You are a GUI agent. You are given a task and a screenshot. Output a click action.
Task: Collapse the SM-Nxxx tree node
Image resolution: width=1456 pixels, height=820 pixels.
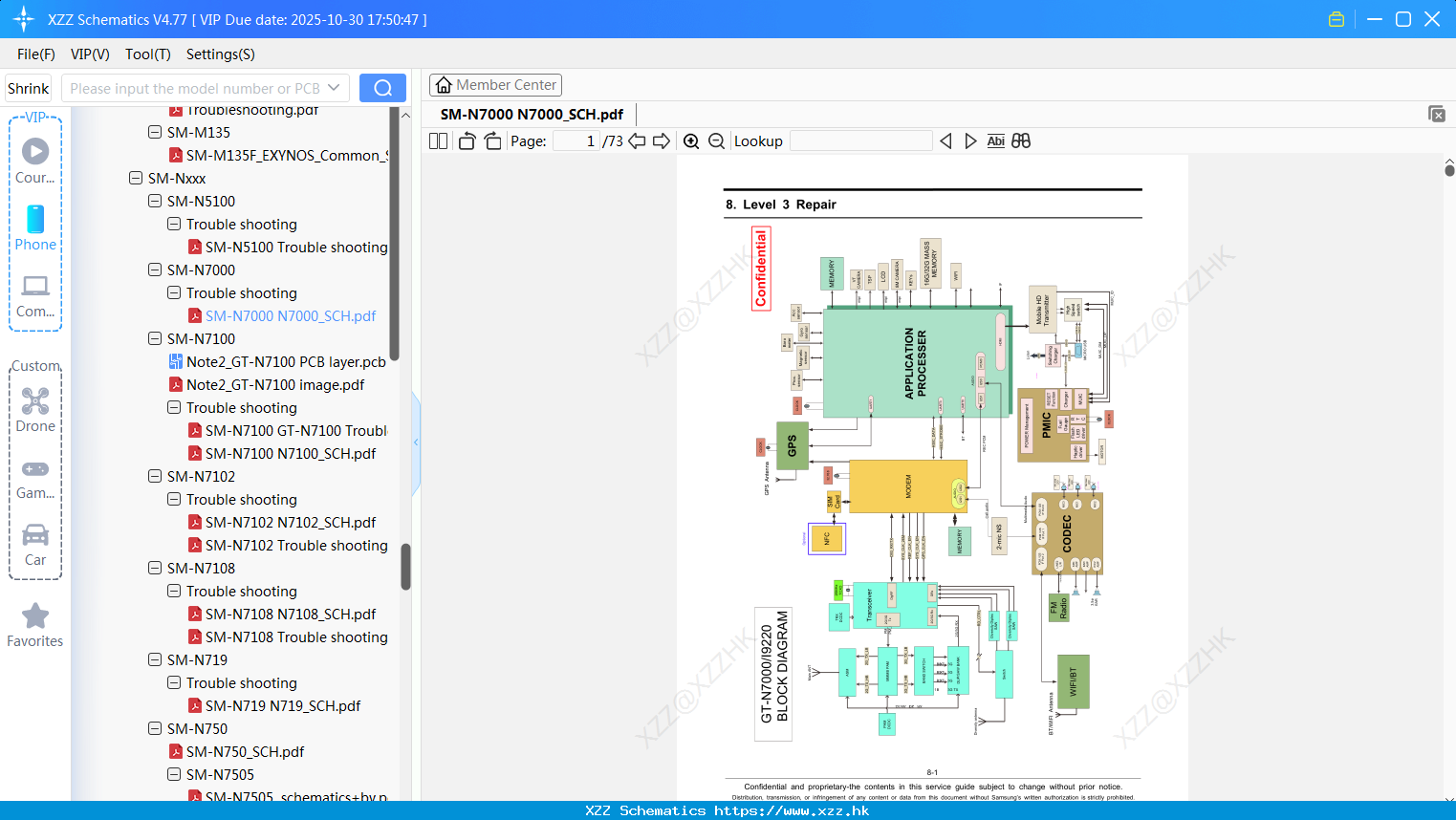tap(136, 178)
